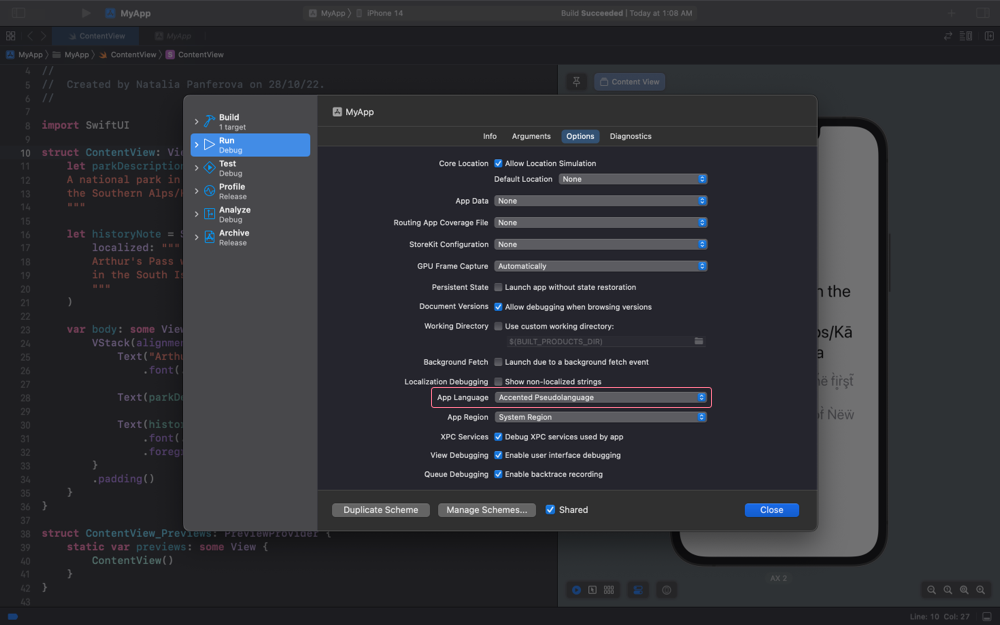Expand the Archive disclosure chevron

coord(196,237)
